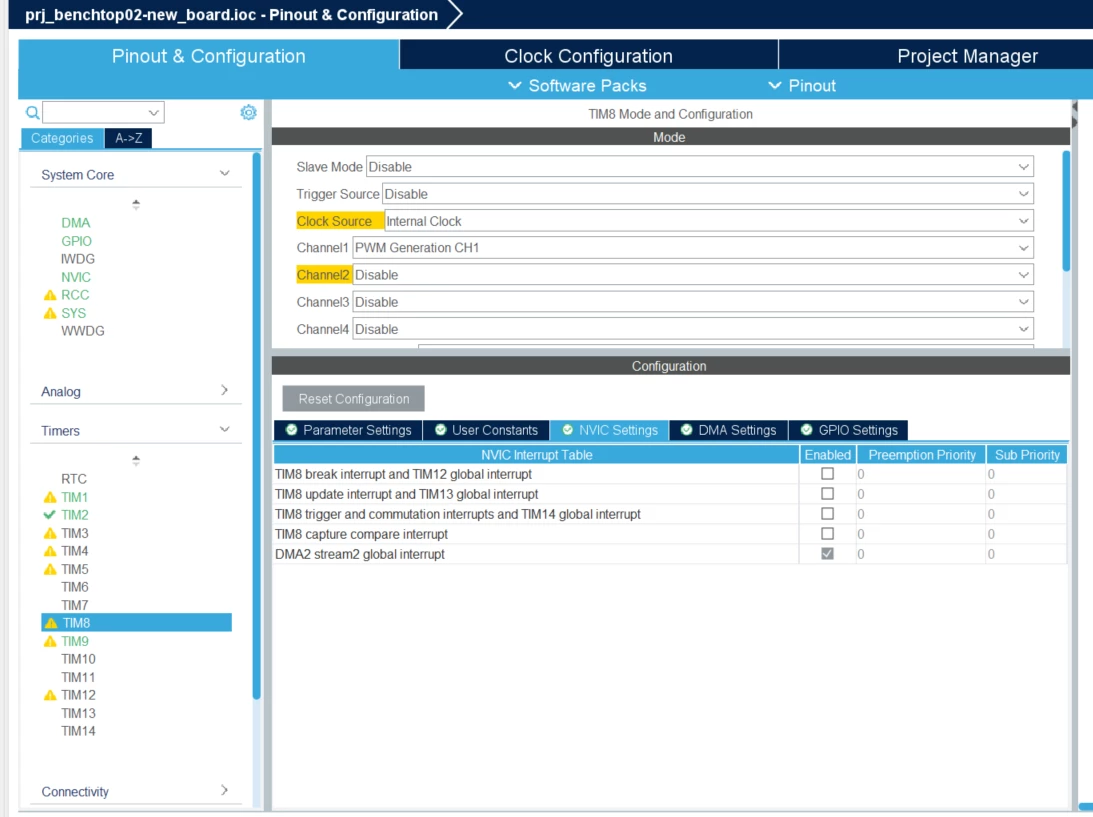
Task: Open the Software Packs menu
Action: click(x=577, y=86)
